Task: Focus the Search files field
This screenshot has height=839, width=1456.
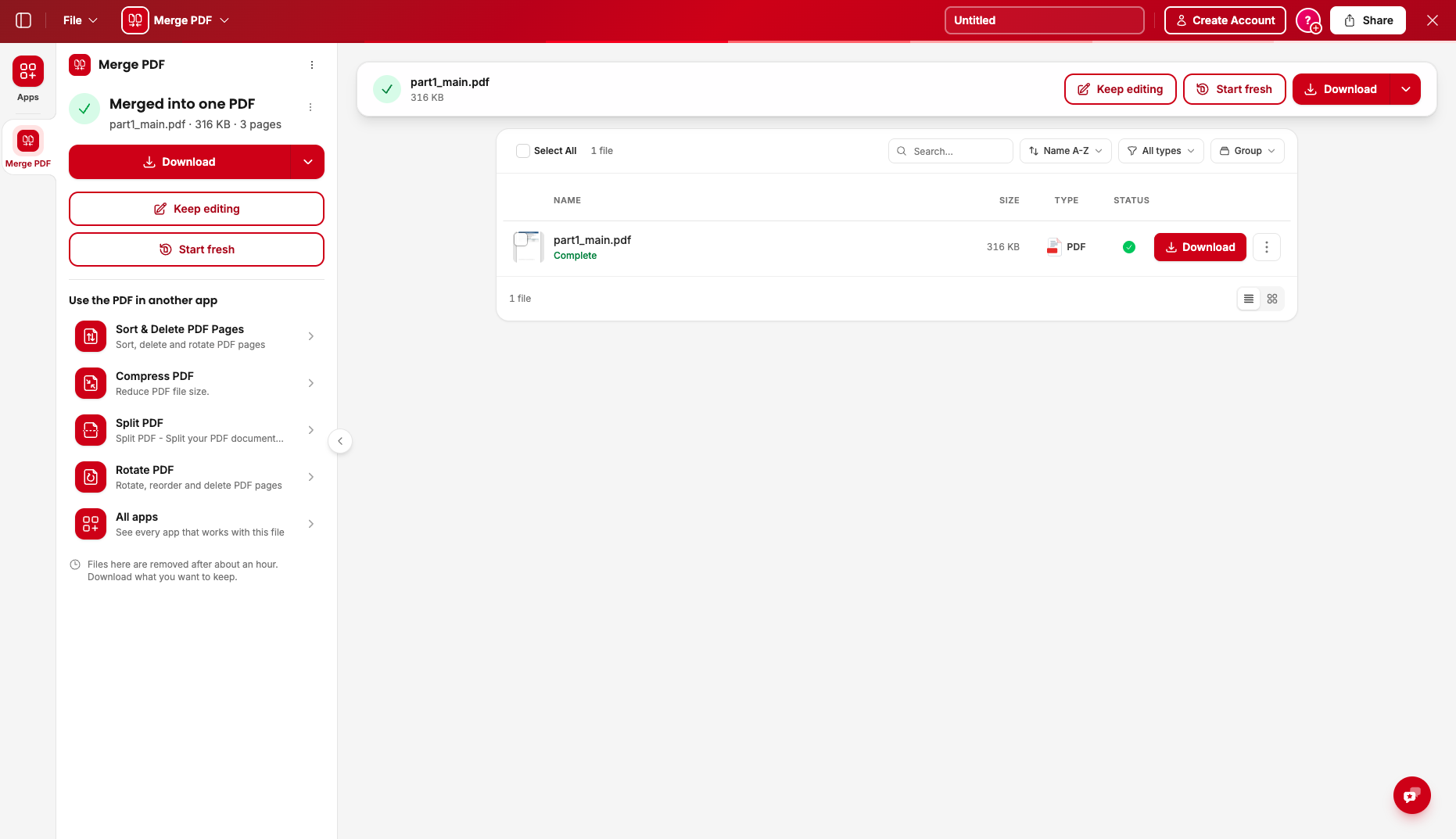Action: [951, 151]
